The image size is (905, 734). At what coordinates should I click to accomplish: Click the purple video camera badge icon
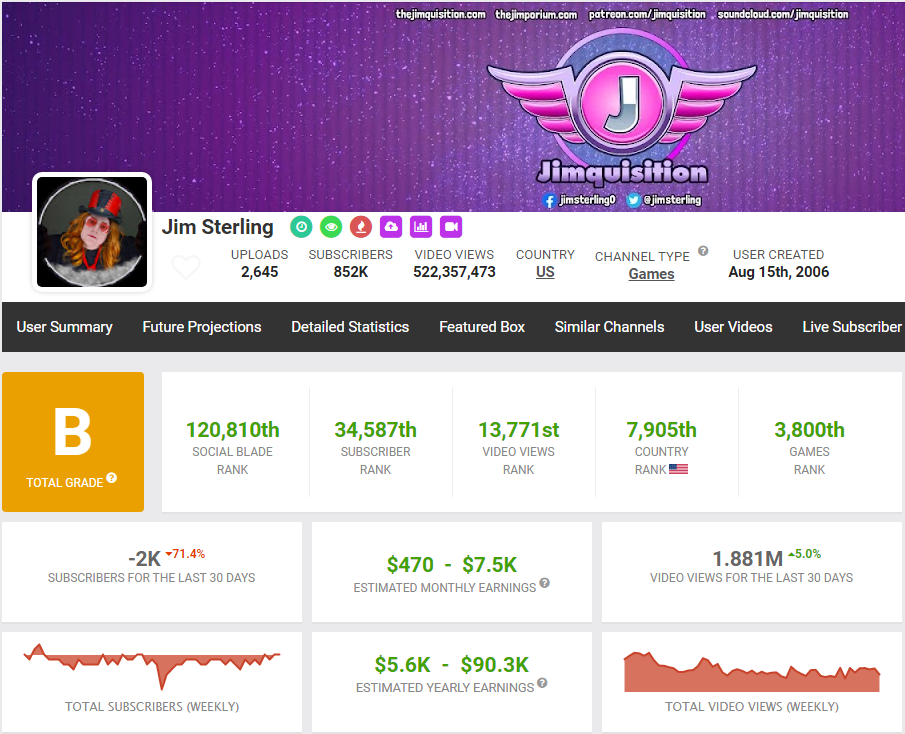pyautogui.click(x=451, y=227)
